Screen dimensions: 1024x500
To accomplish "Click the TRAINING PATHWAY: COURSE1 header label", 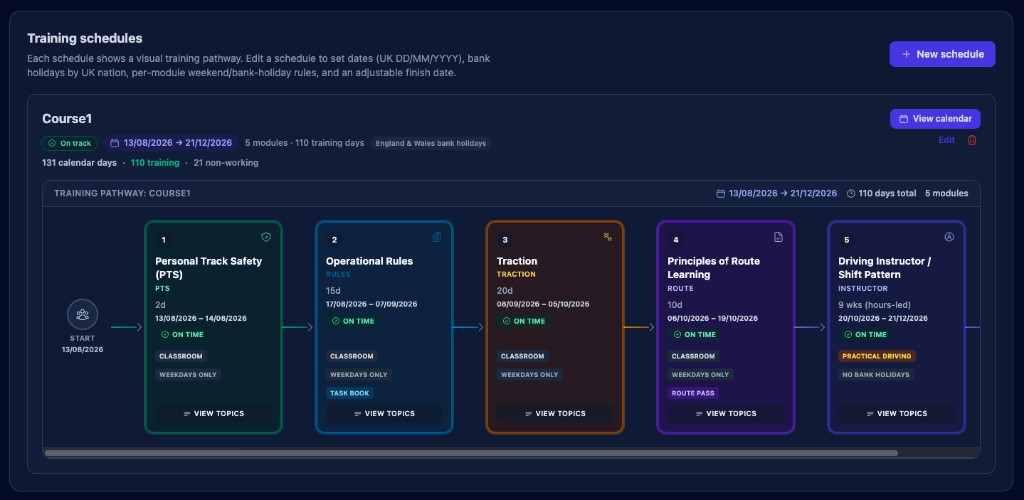I will click(122, 193).
